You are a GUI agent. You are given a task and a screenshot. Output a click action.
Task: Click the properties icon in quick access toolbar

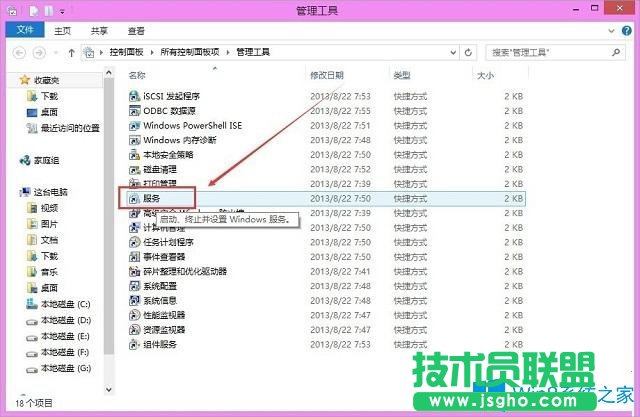(x=35, y=11)
